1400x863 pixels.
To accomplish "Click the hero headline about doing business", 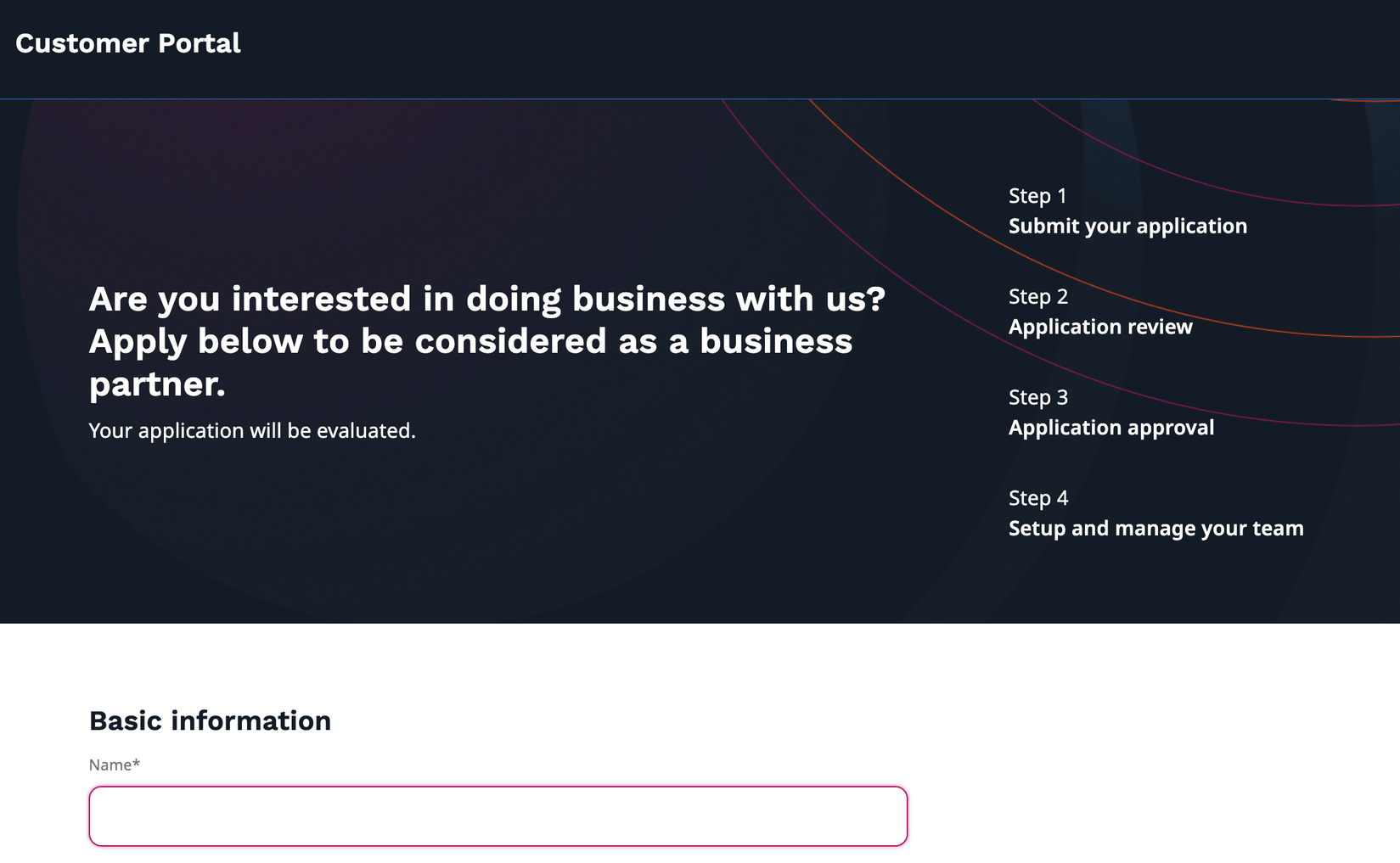I will point(488,340).
